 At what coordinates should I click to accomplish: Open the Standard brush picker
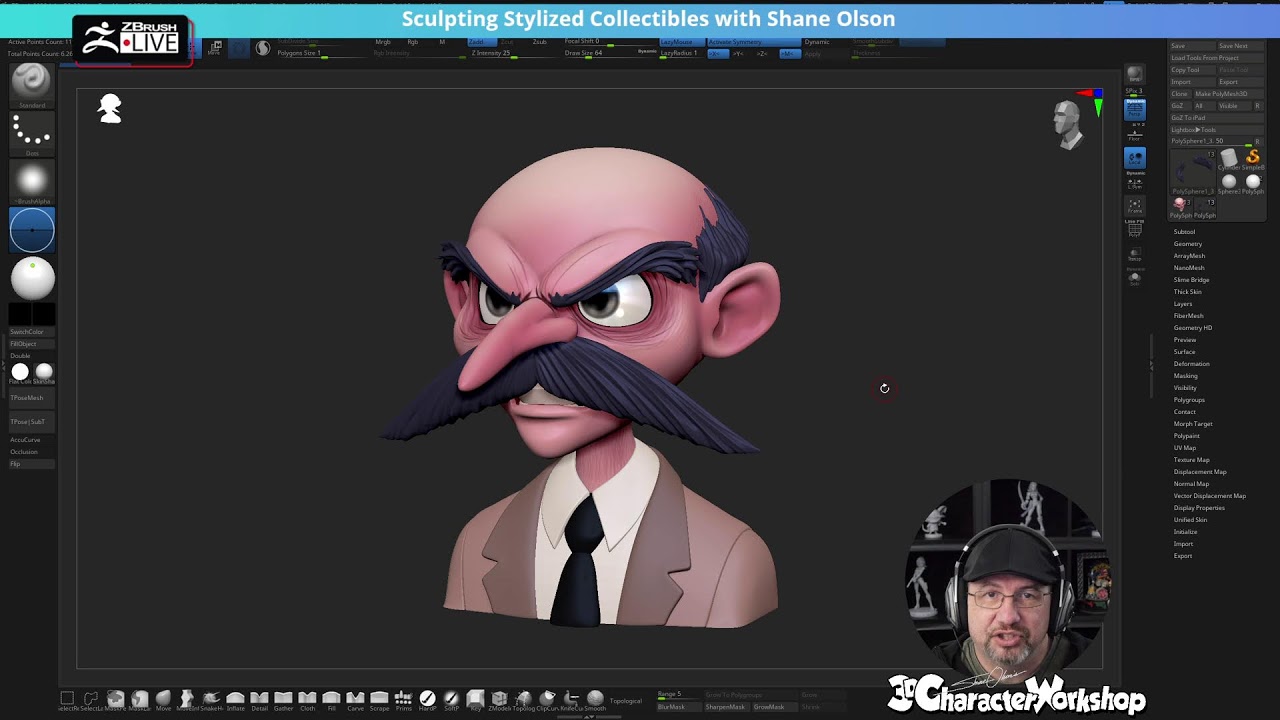[31, 84]
